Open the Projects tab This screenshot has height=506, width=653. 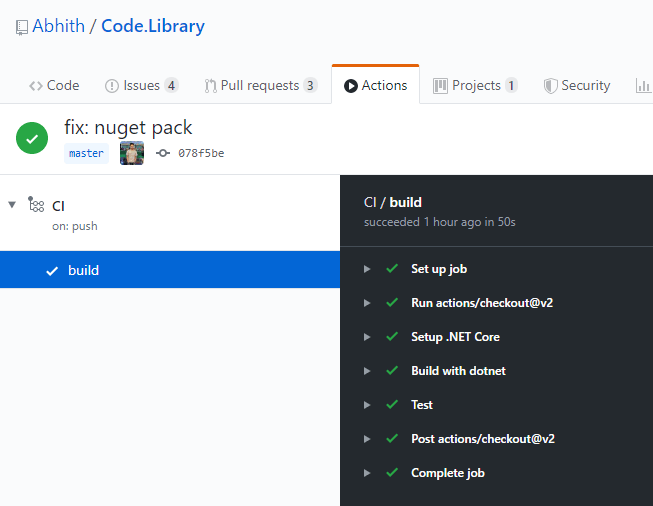(x=475, y=86)
